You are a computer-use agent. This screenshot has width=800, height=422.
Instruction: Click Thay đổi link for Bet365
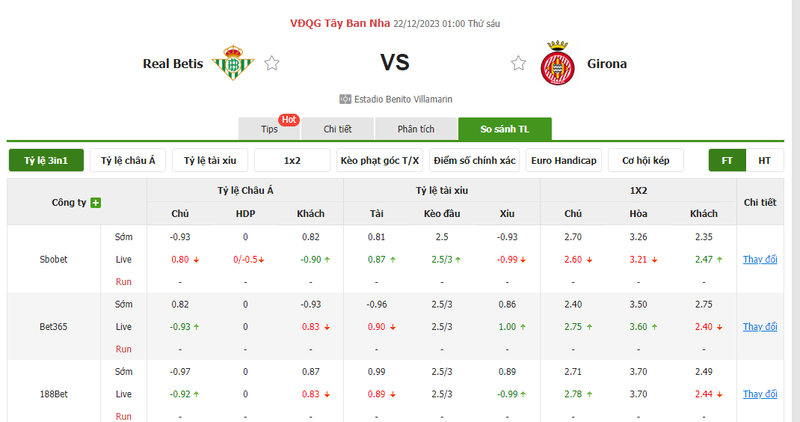tap(760, 327)
